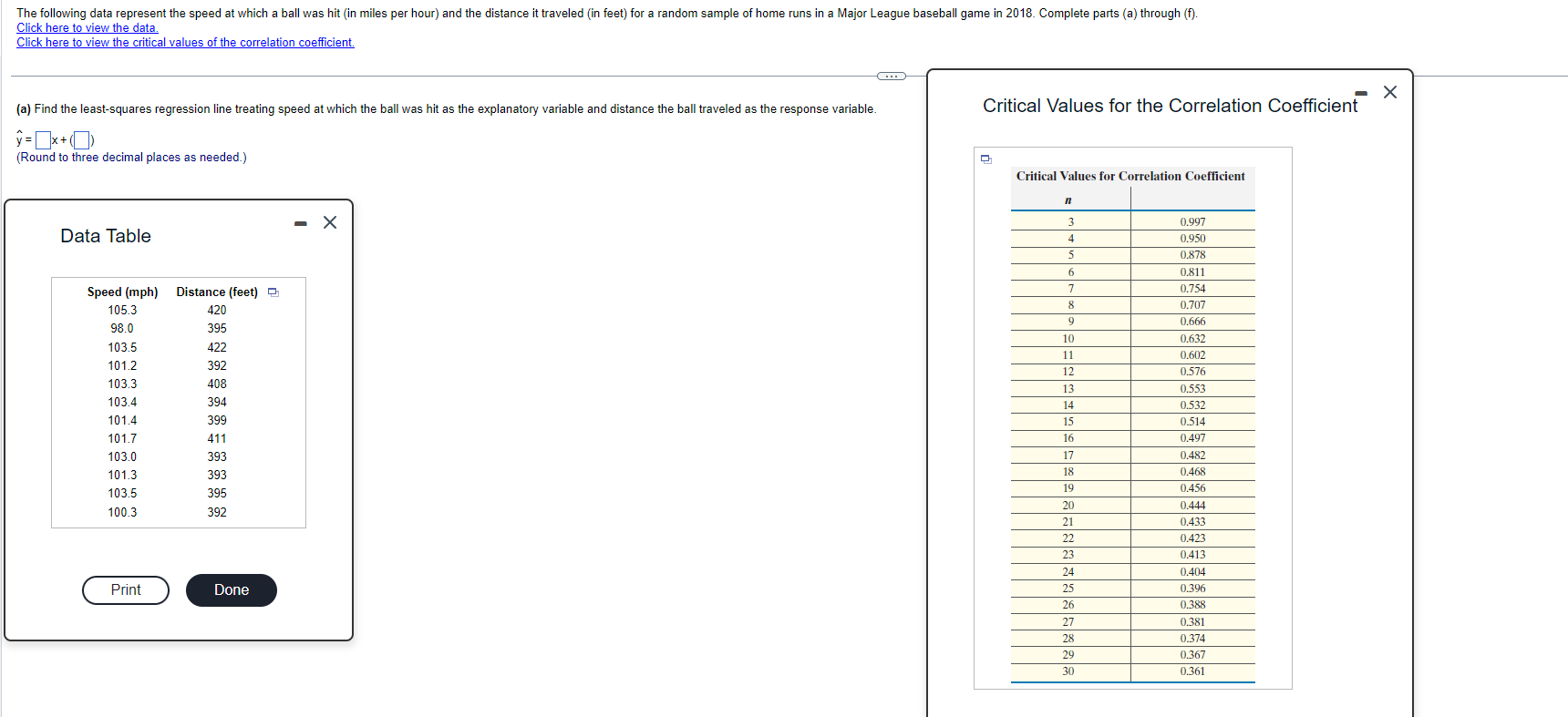Click the Critical Values for Correlation Coefficient table title

point(1130,177)
